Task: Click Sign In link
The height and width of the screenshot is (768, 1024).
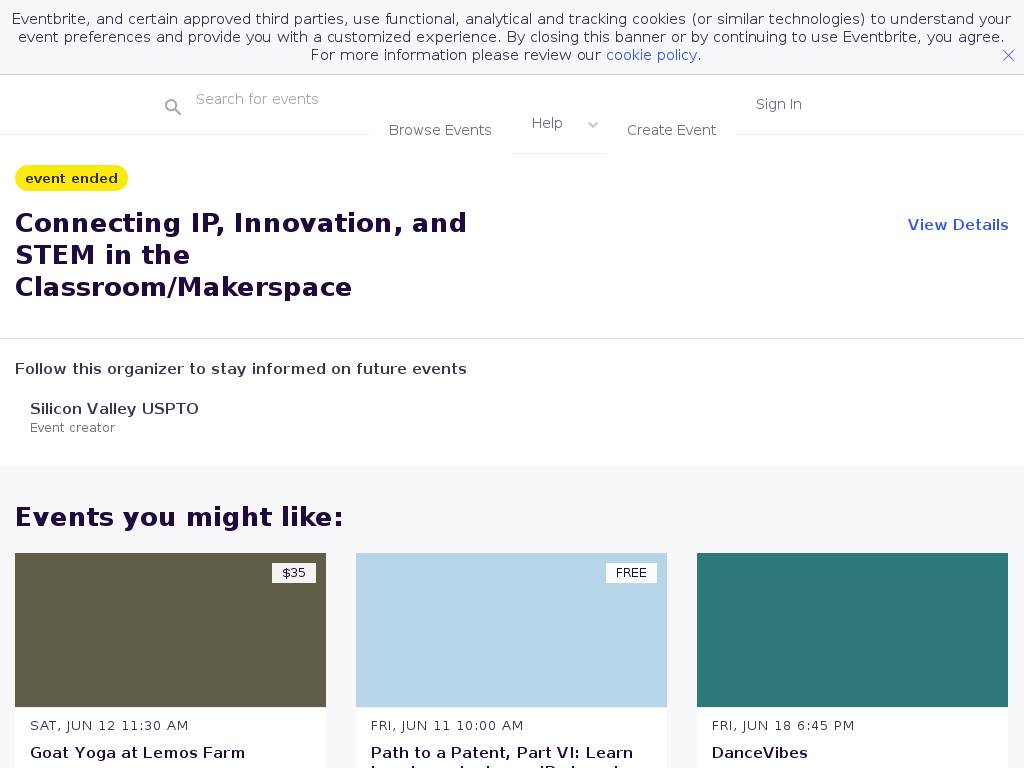Action: point(778,104)
